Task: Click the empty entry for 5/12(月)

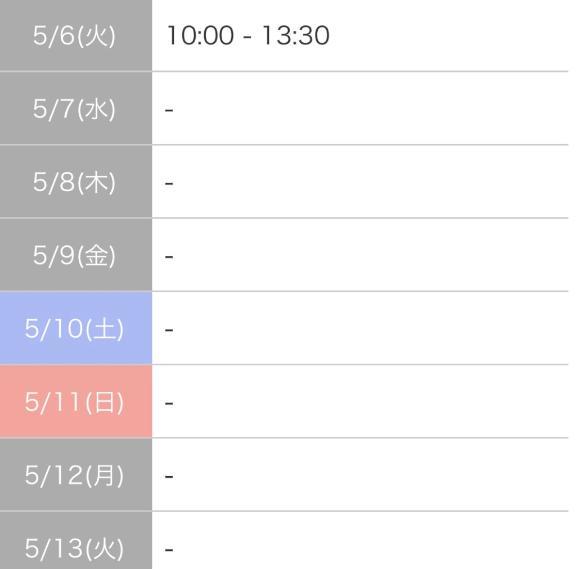Action: pos(360,475)
